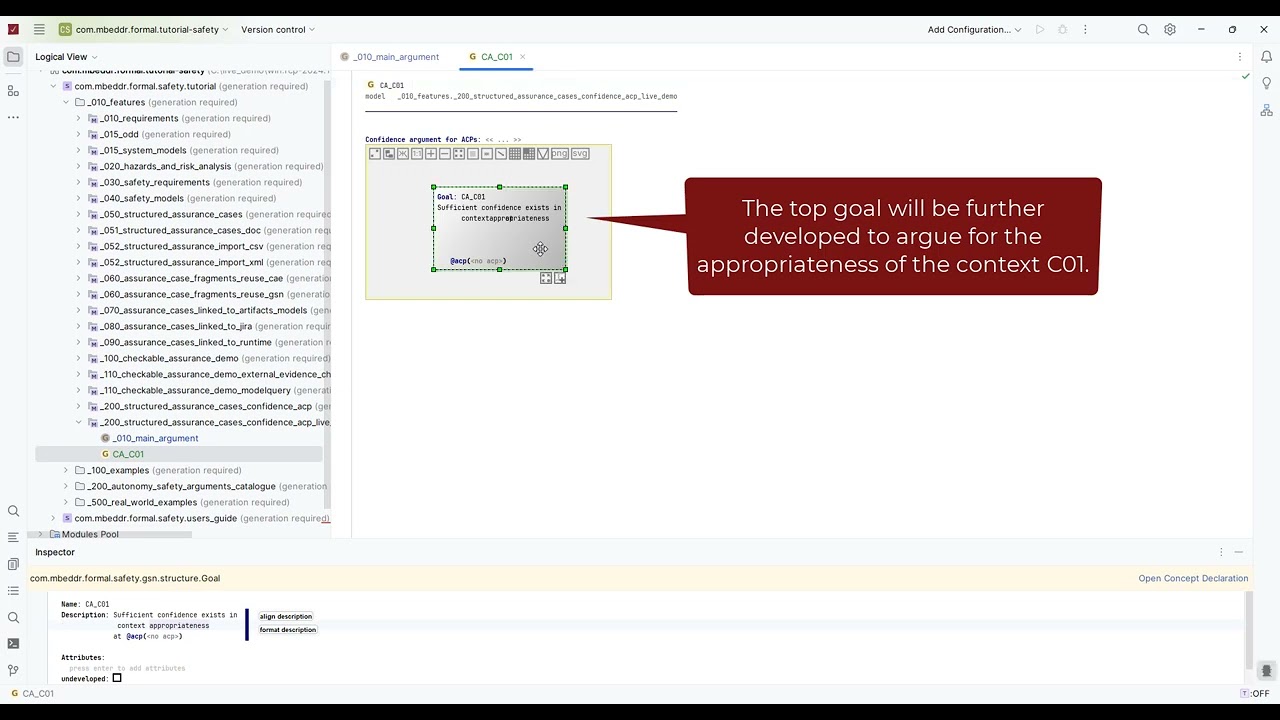Screen dimensions: 1280x720
Task: Select CA_C01 node in project tree
Action: (x=127, y=454)
